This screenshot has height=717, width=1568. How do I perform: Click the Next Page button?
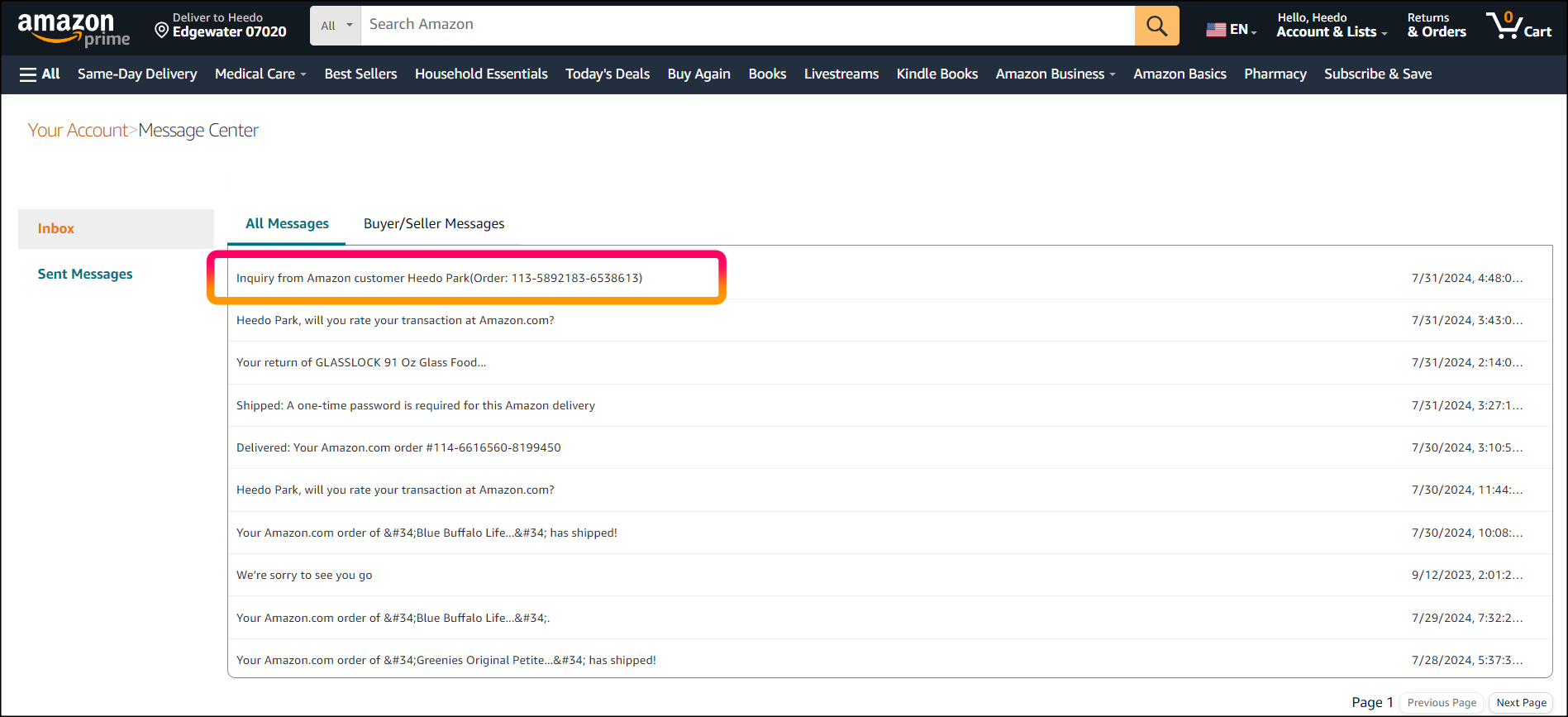[1521, 703]
